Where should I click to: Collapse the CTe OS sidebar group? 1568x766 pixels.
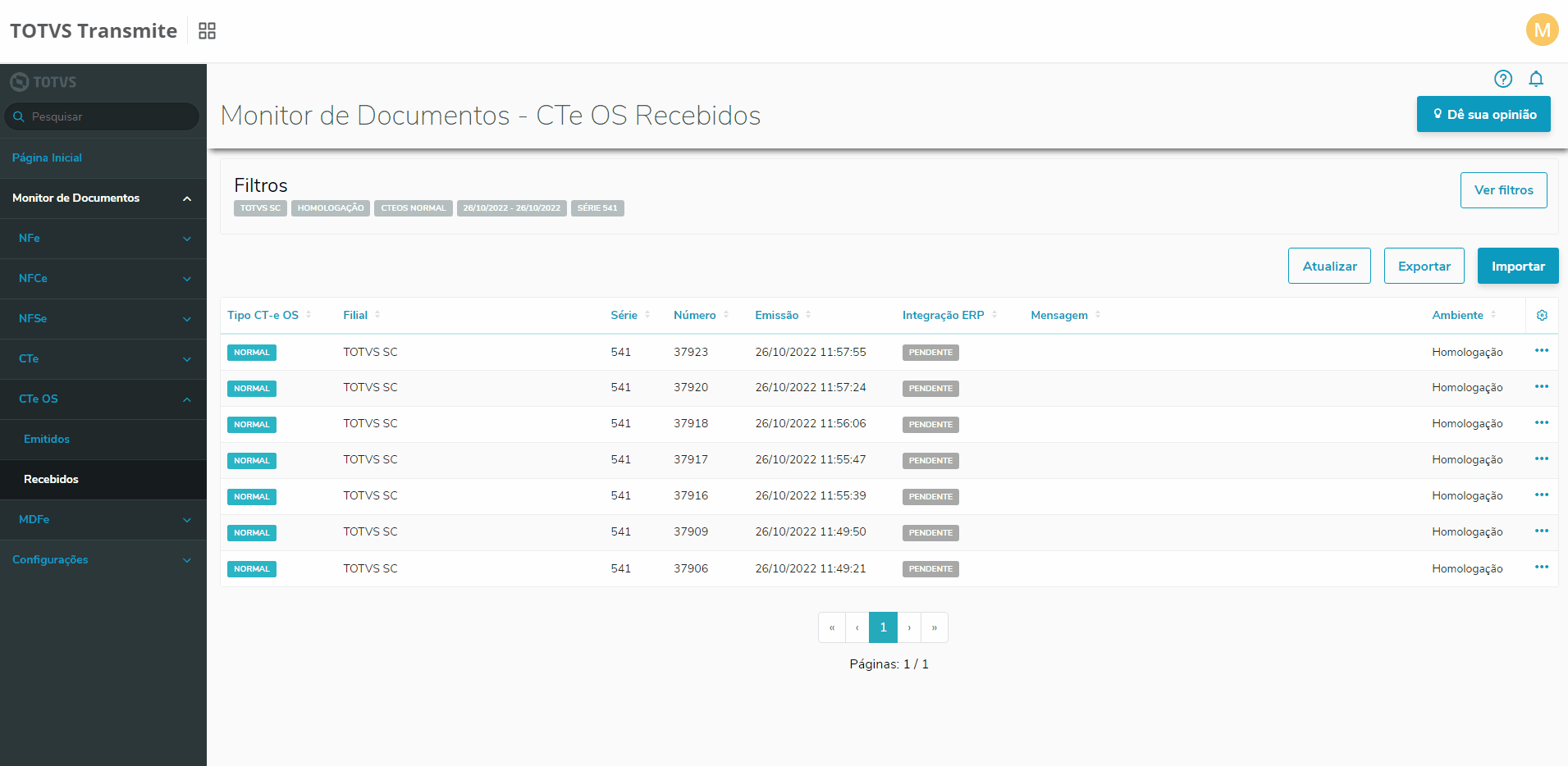pyautogui.click(x=103, y=399)
